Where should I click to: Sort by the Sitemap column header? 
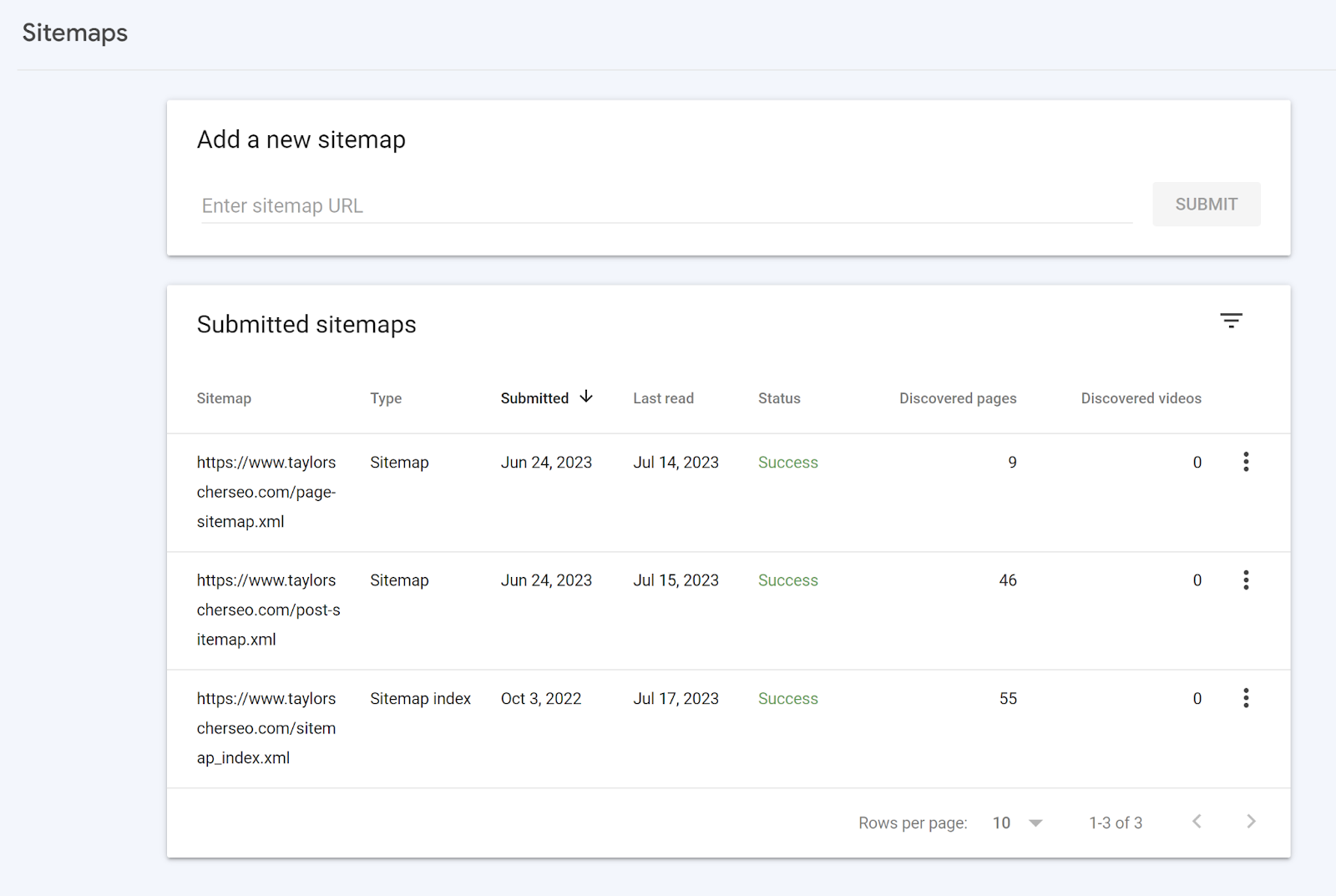click(224, 398)
